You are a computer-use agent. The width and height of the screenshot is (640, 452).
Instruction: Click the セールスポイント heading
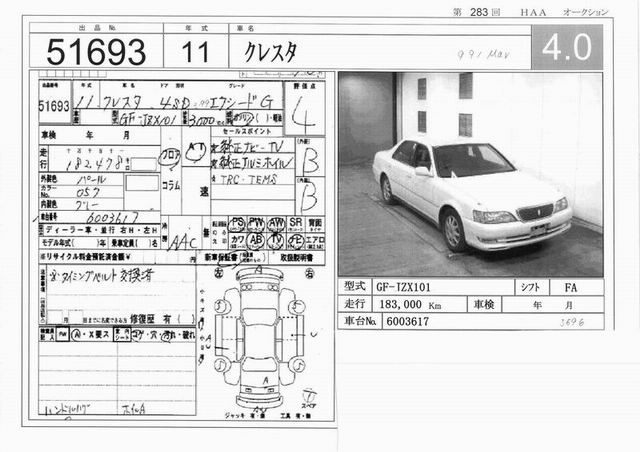coord(247,131)
